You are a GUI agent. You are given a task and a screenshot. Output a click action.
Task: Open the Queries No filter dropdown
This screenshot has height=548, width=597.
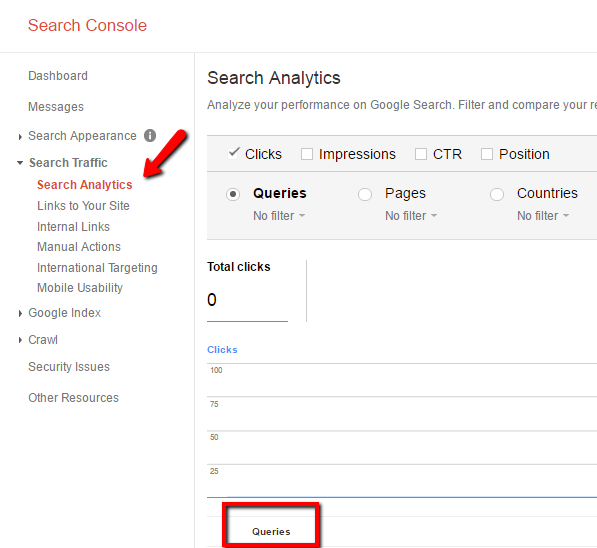279,216
